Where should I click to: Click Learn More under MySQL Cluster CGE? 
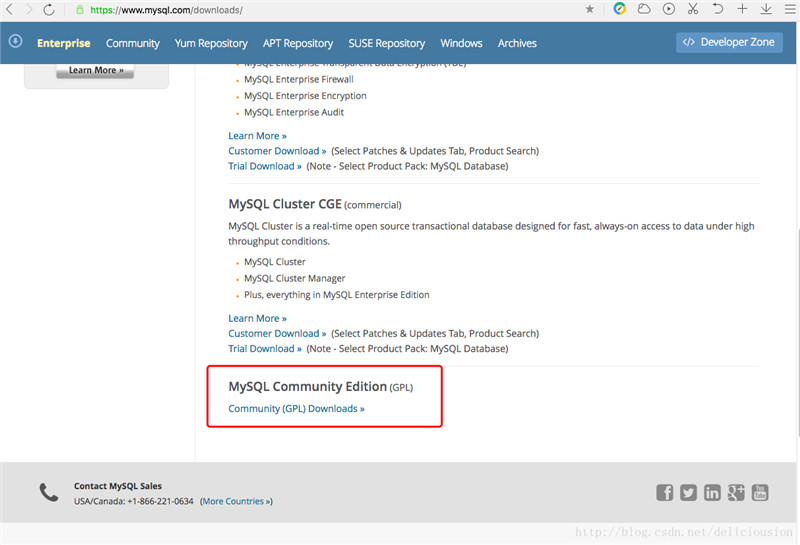tap(257, 318)
